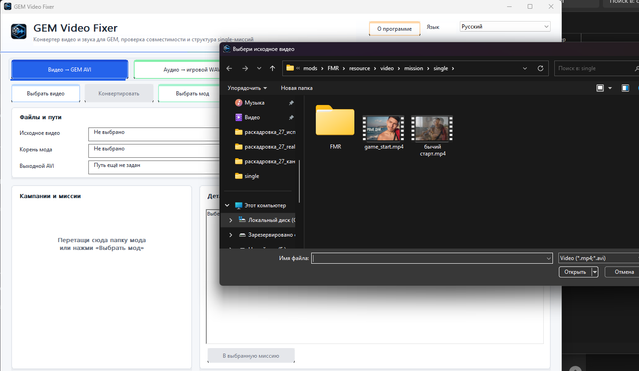Open file type filter 'Video (*.mp4;*.avi)'
The height and width of the screenshot is (371, 639).
(598, 258)
